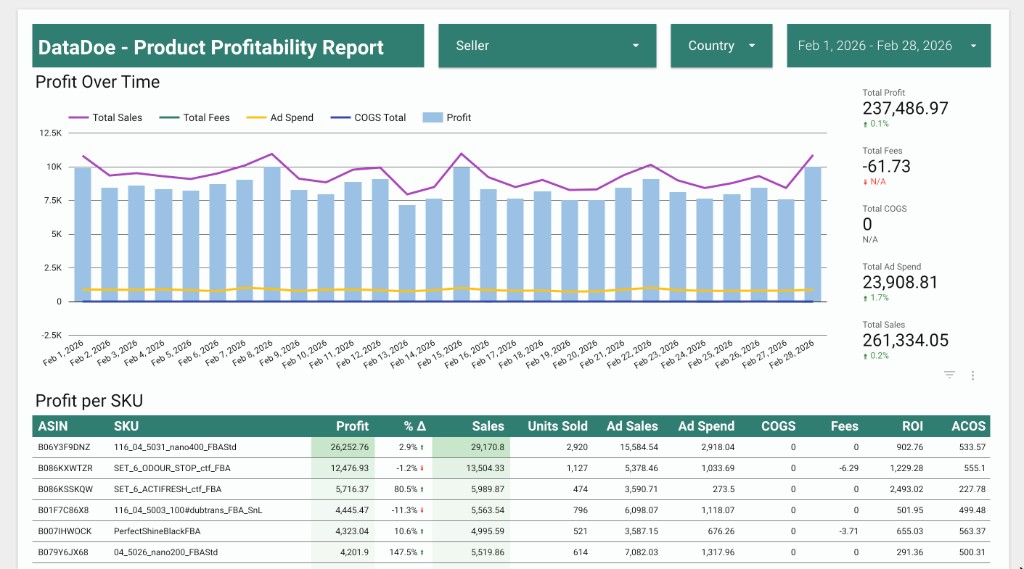Image resolution: width=1024 pixels, height=569 pixels.
Task: Click the 80.5% change cell
Action: pyautogui.click(x=409, y=489)
